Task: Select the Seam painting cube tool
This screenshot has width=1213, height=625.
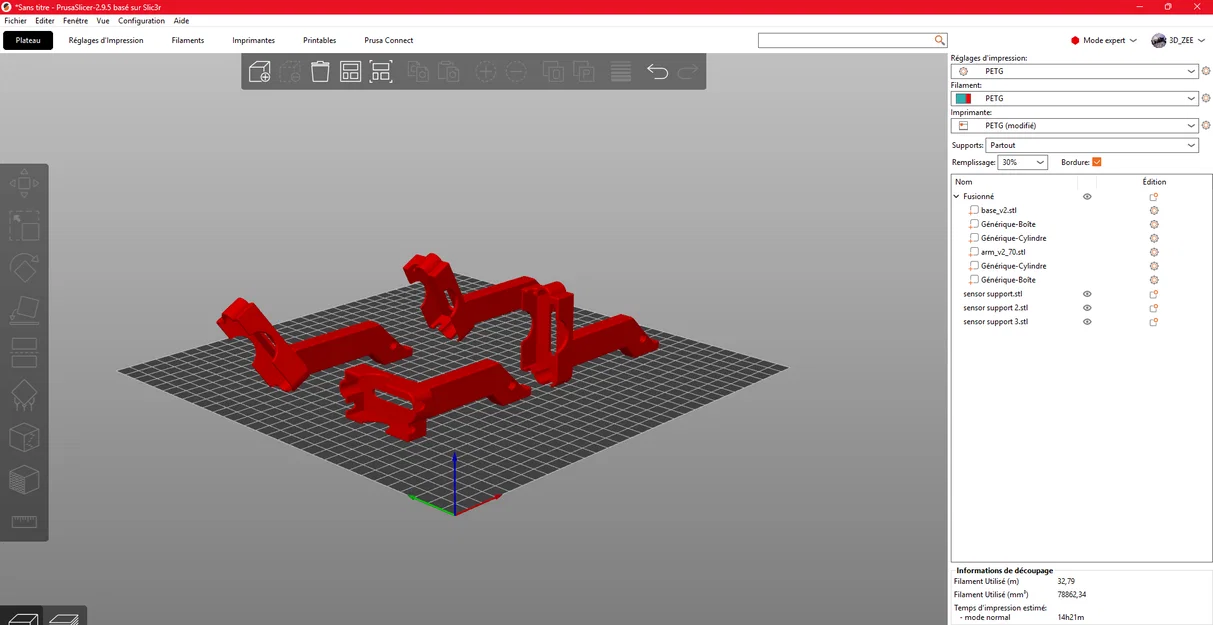Action: click(24, 437)
